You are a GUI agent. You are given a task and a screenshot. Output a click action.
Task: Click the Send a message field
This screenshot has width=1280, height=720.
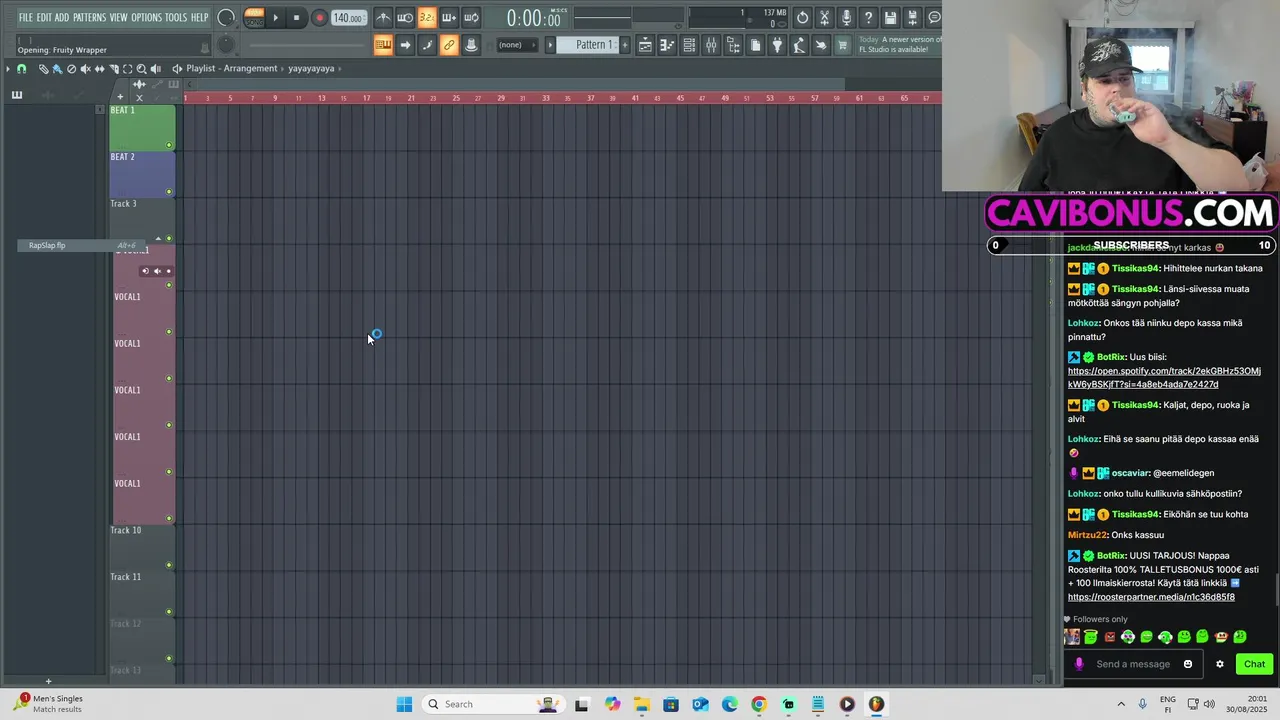pos(1133,664)
